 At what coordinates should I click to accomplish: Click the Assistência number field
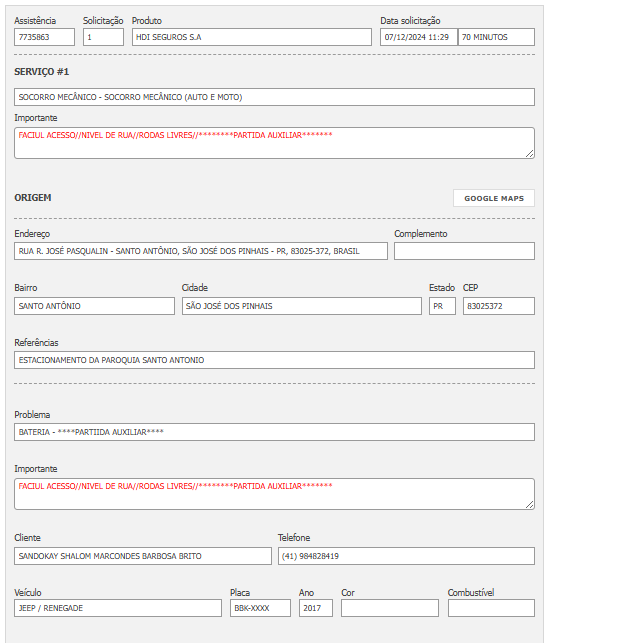coord(44,37)
